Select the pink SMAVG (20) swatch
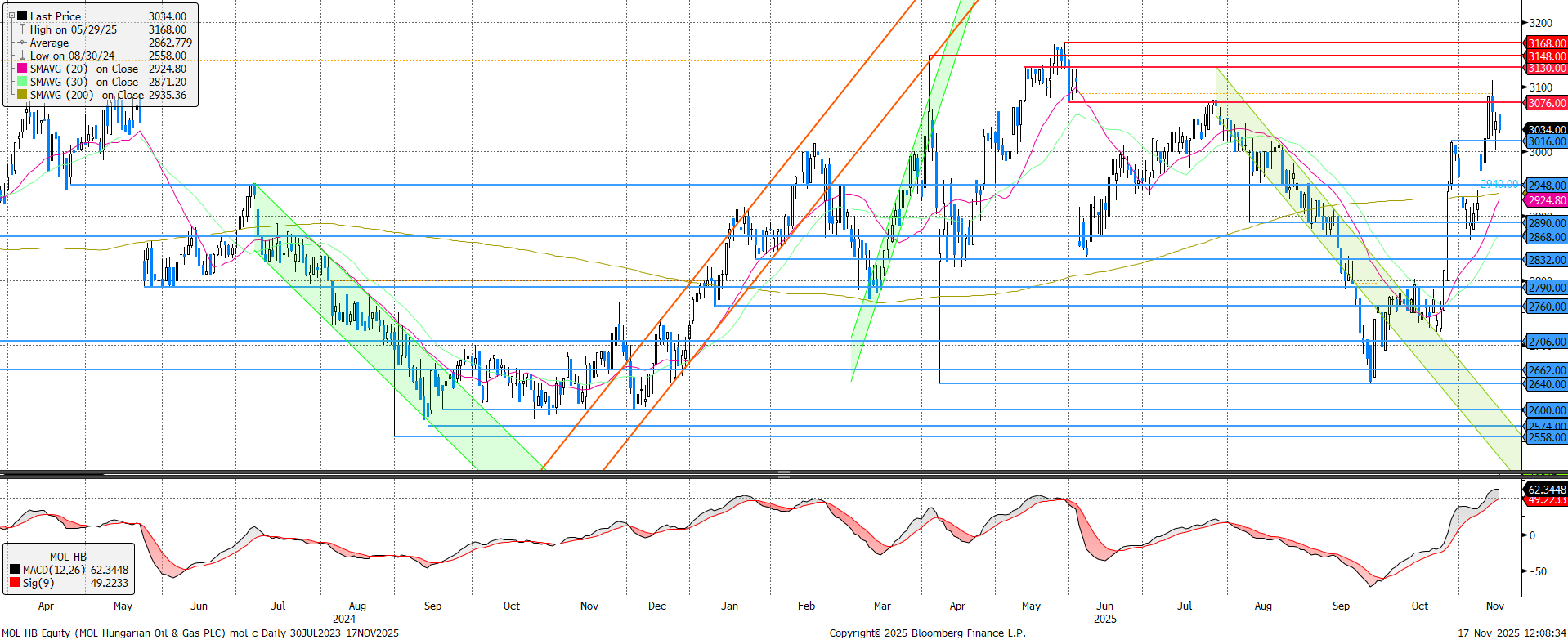 [22, 69]
